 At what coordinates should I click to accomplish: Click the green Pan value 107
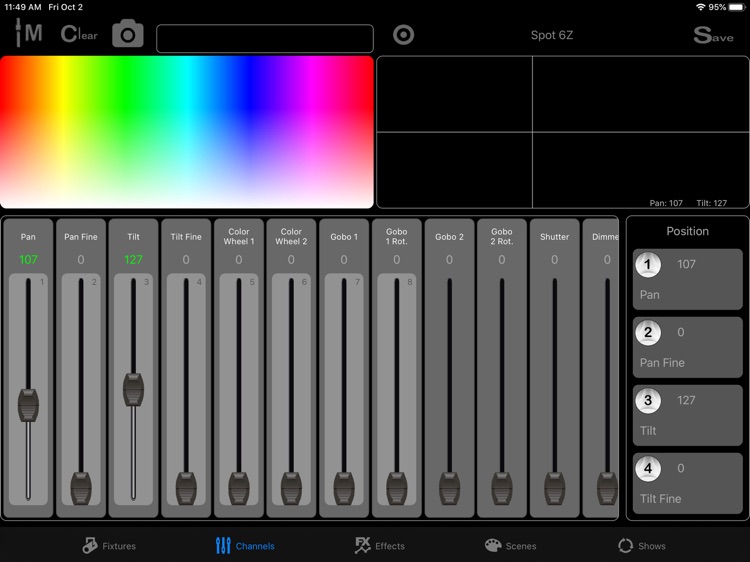point(28,260)
